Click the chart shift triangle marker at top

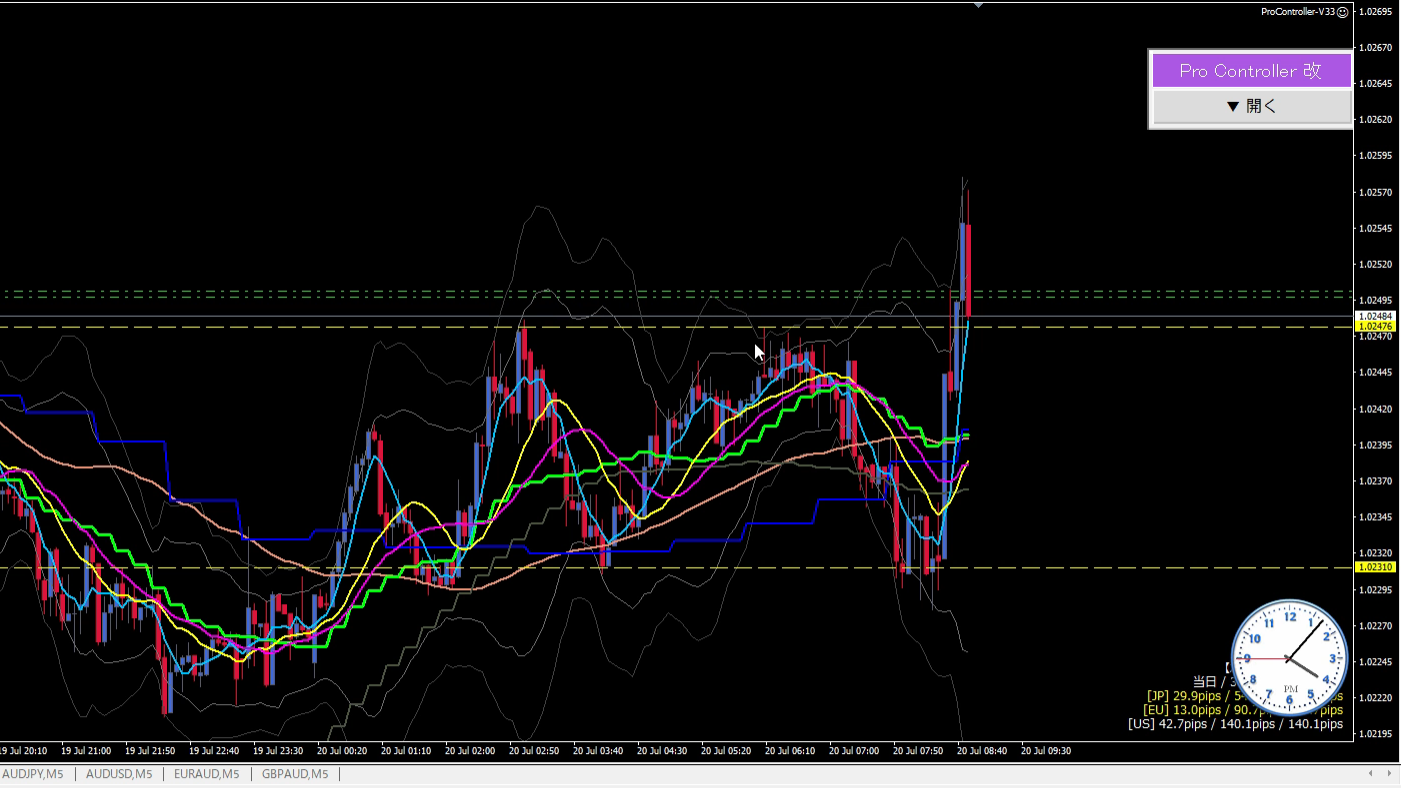[979, 5]
